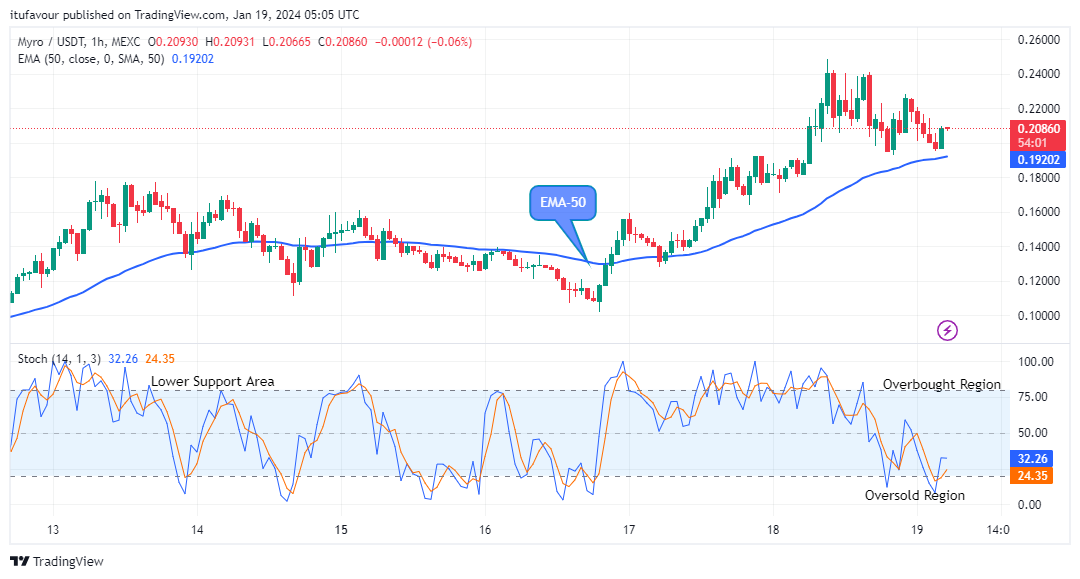Click the 0.26000 price axis label
This screenshot has width=1080, height=579.
tap(1039, 40)
